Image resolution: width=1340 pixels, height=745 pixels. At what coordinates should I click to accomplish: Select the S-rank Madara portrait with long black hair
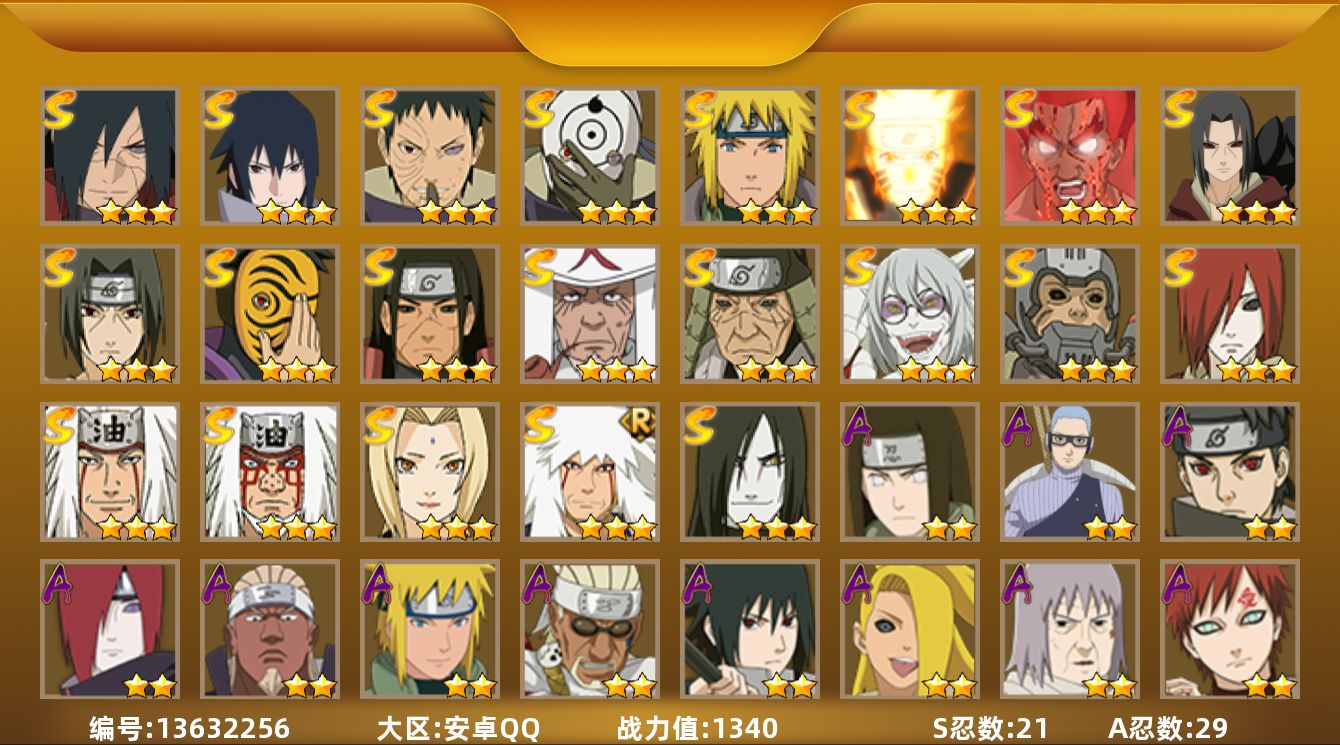110,156
